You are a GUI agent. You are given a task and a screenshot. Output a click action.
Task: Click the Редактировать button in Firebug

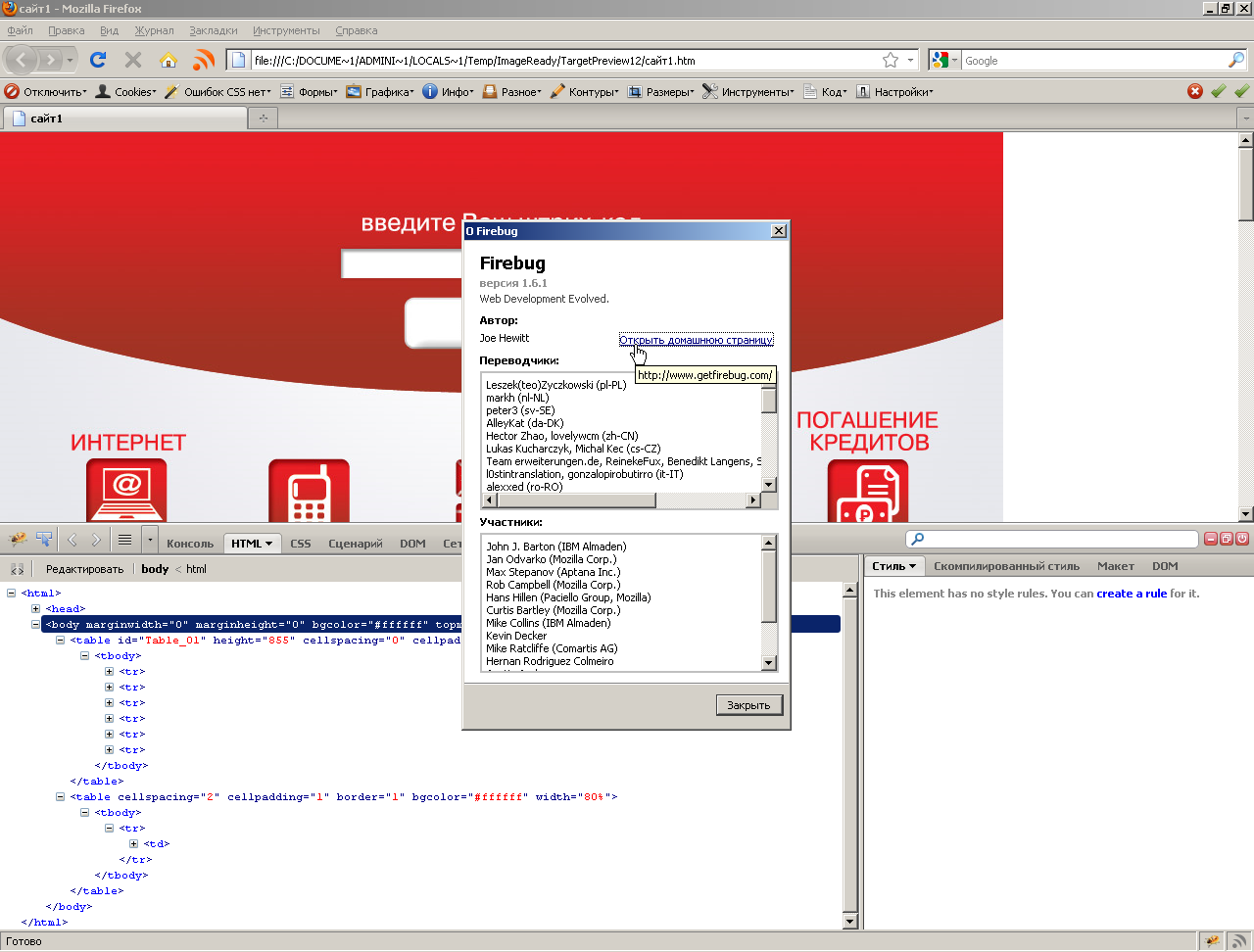tap(84, 569)
